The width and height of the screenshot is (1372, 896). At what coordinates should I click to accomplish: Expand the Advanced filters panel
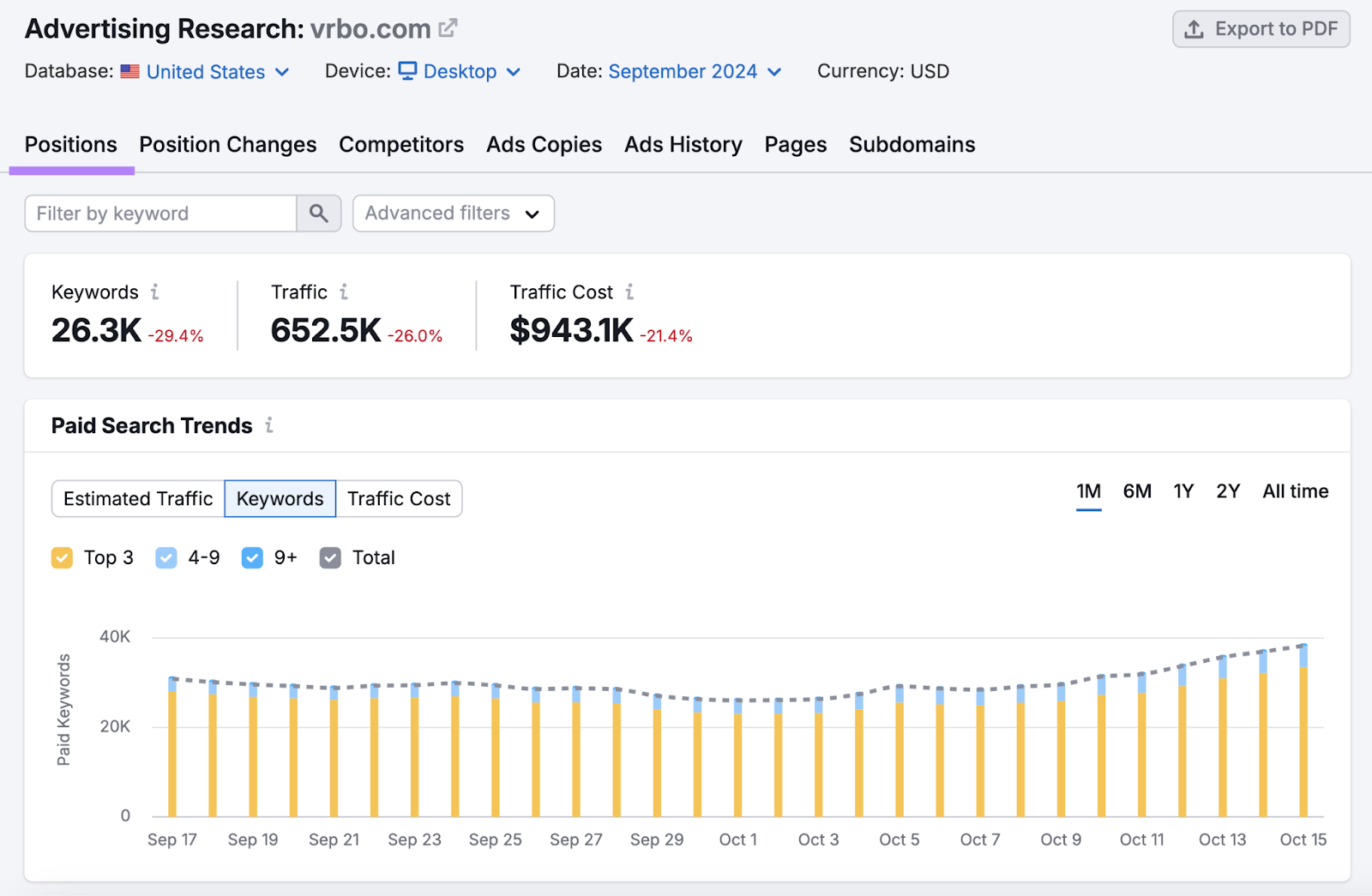[453, 213]
